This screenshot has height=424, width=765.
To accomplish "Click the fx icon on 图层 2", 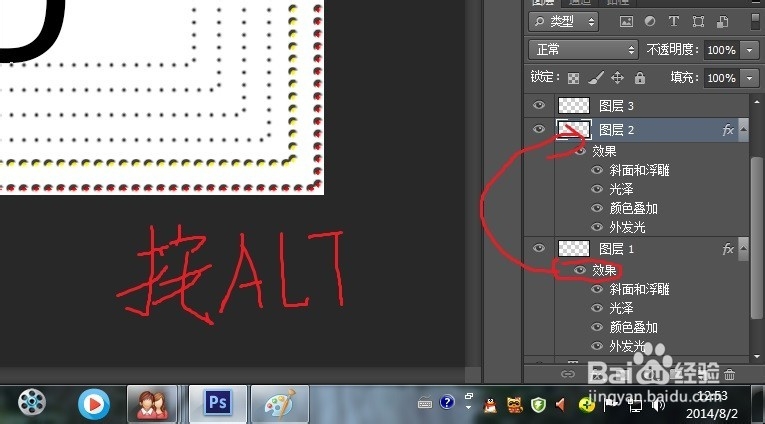I will [x=728, y=130].
